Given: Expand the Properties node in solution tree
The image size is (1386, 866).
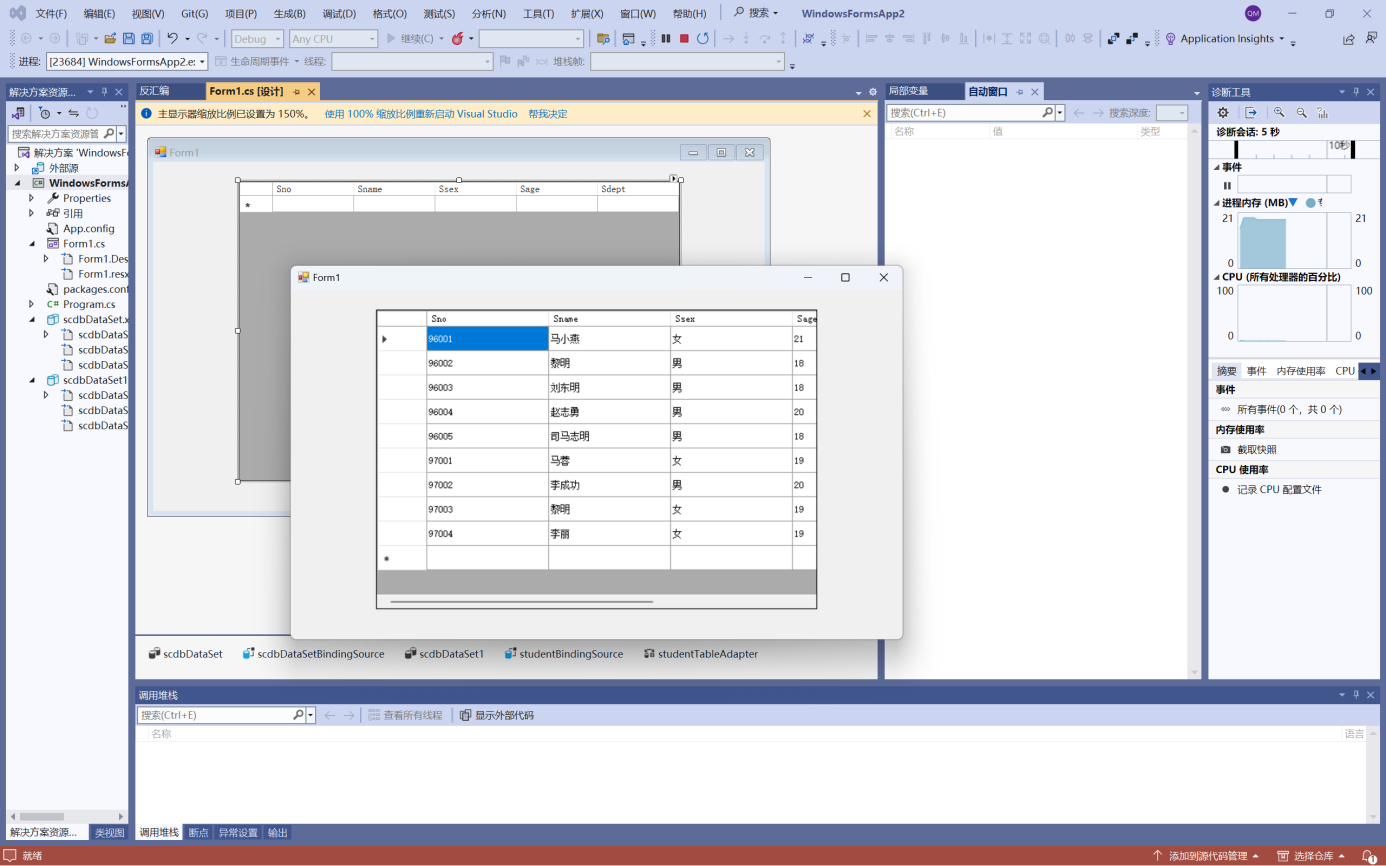Looking at the screenshot, I should (32, 198).
